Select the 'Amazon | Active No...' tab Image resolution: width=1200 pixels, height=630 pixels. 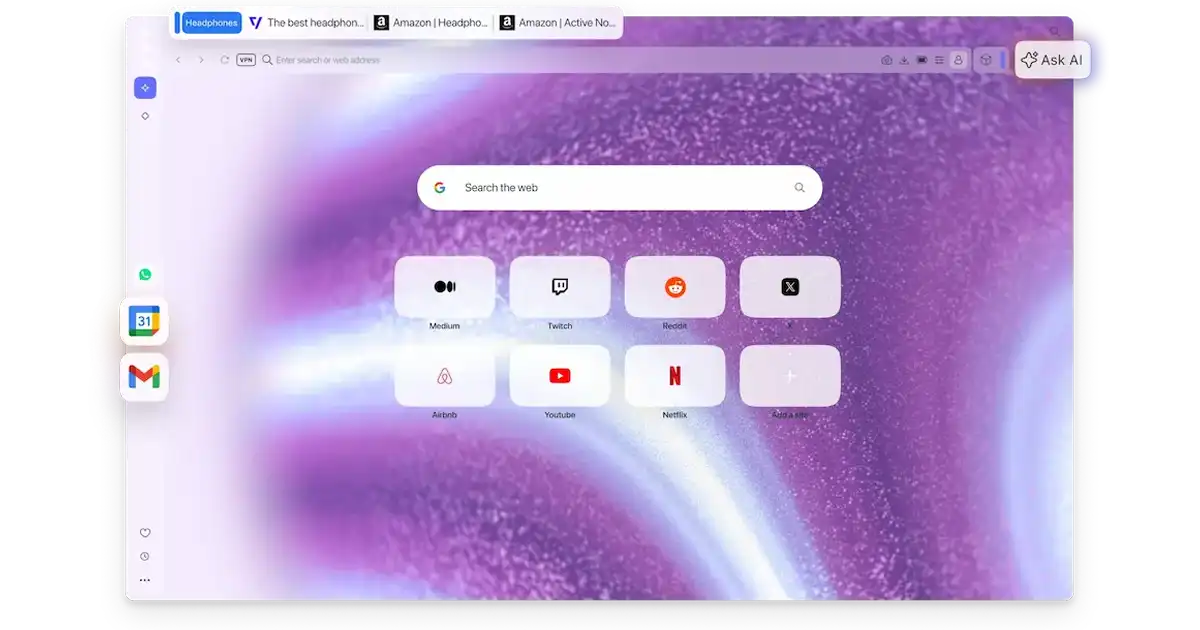(x=558, y=23)
